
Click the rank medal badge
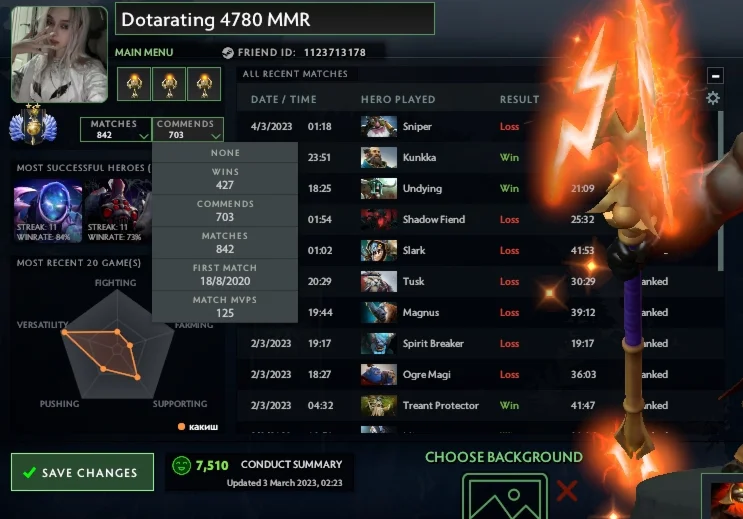tap(33, 124)
